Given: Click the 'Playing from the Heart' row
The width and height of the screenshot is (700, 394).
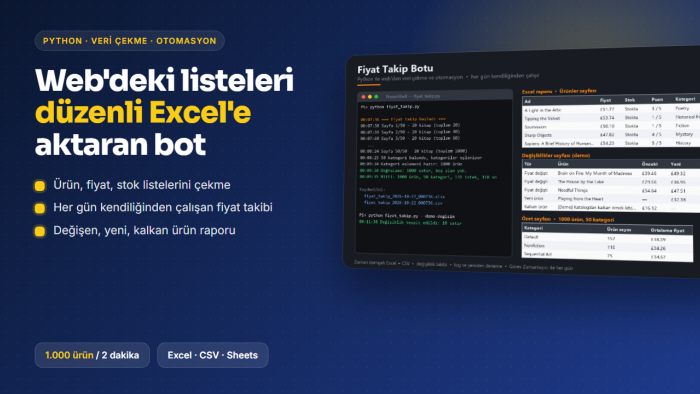Looking at the screenshot, I should click(611, 199).
